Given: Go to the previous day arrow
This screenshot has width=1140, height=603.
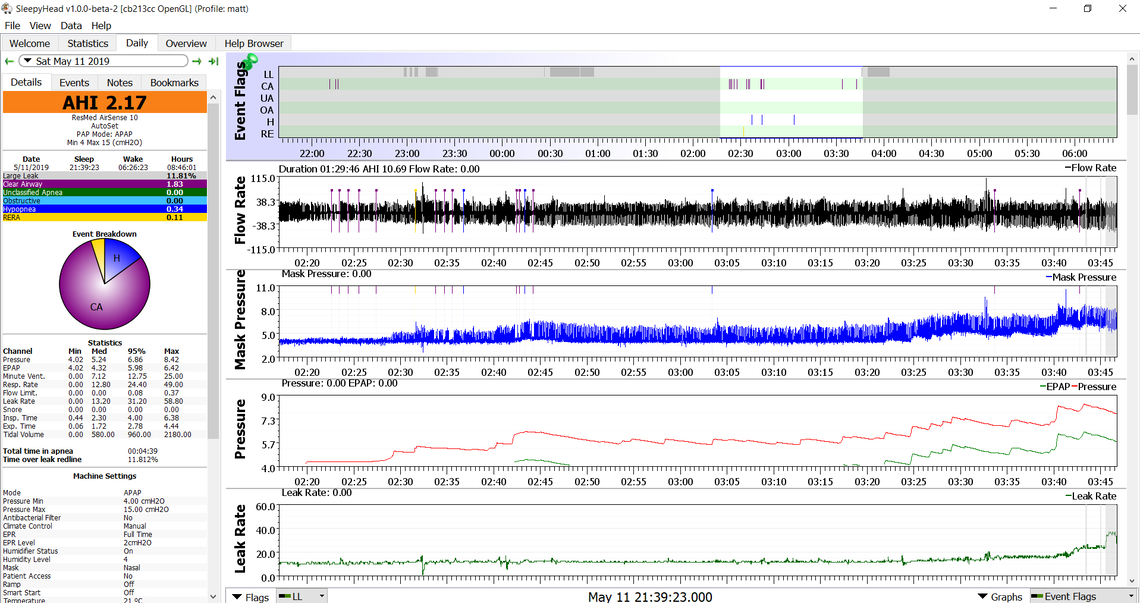Looking at the screenshot, I should [9, 62].
